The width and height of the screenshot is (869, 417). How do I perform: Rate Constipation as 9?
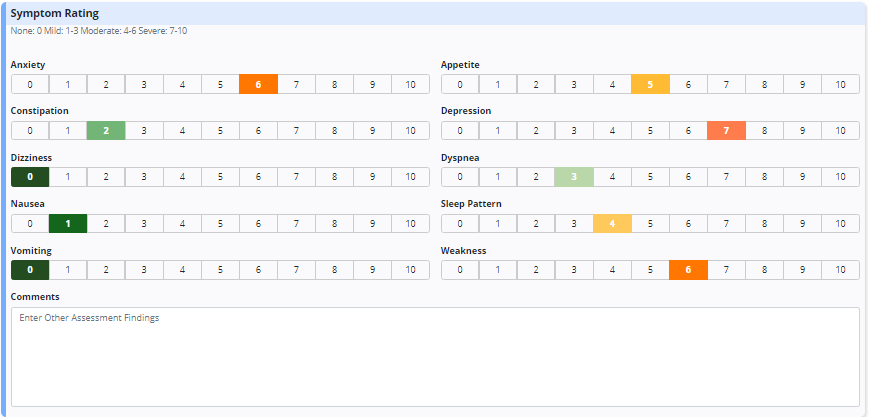372,131
